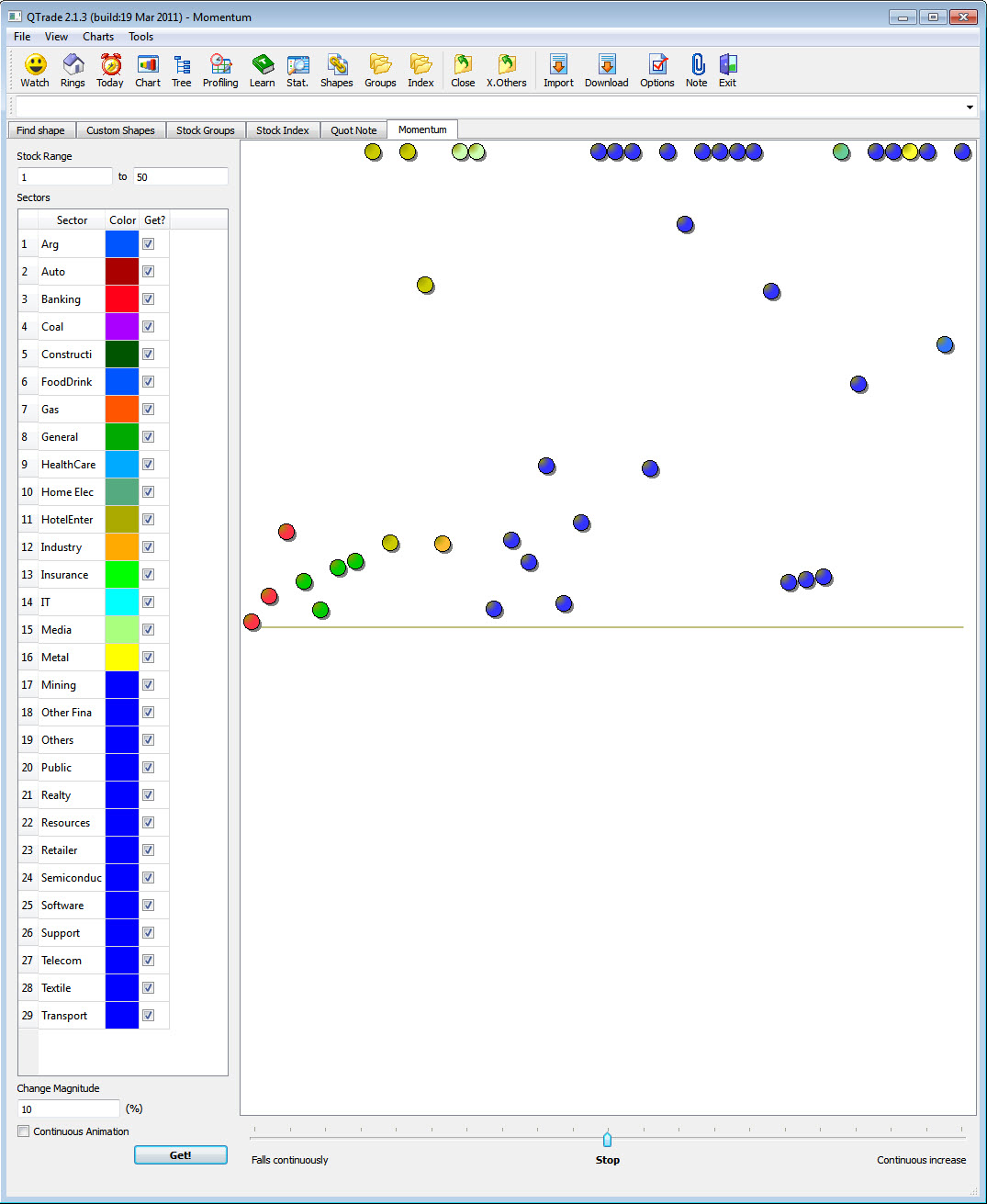Open the Download tool
This screenshot has height=1204, width=987.
tap(606, 69)
